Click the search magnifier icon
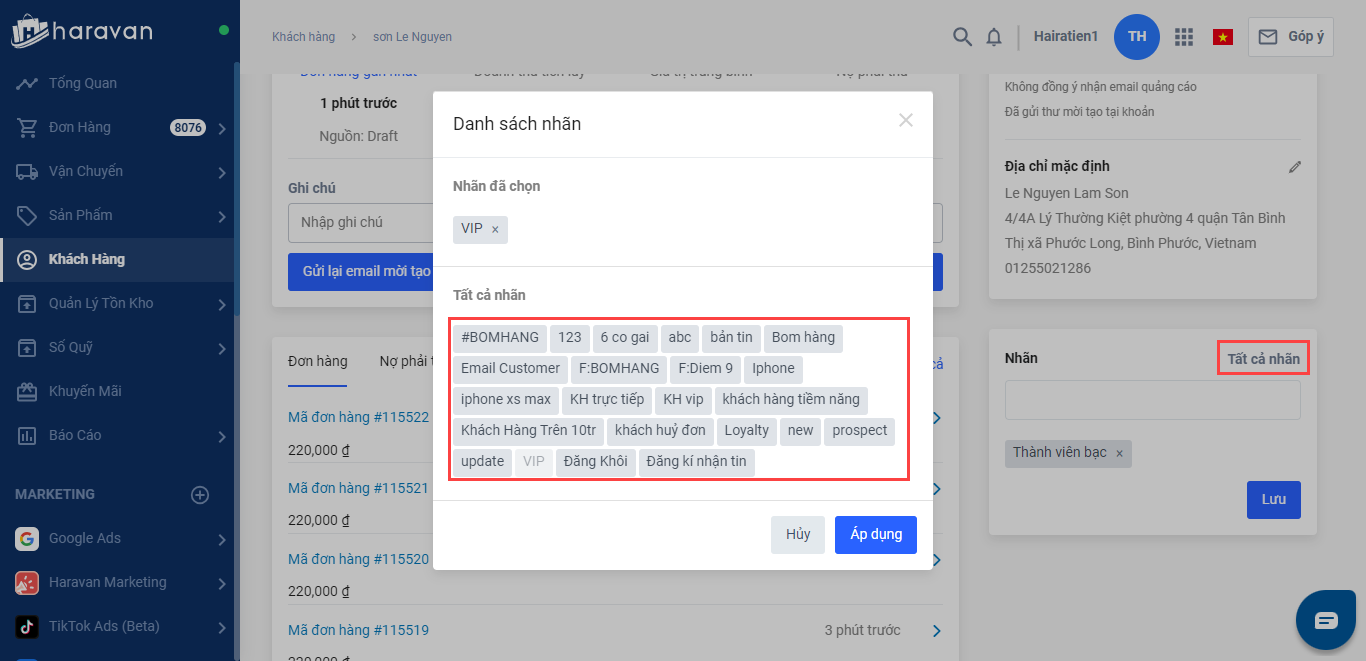 pyautogui.click(x=962, y=37)
